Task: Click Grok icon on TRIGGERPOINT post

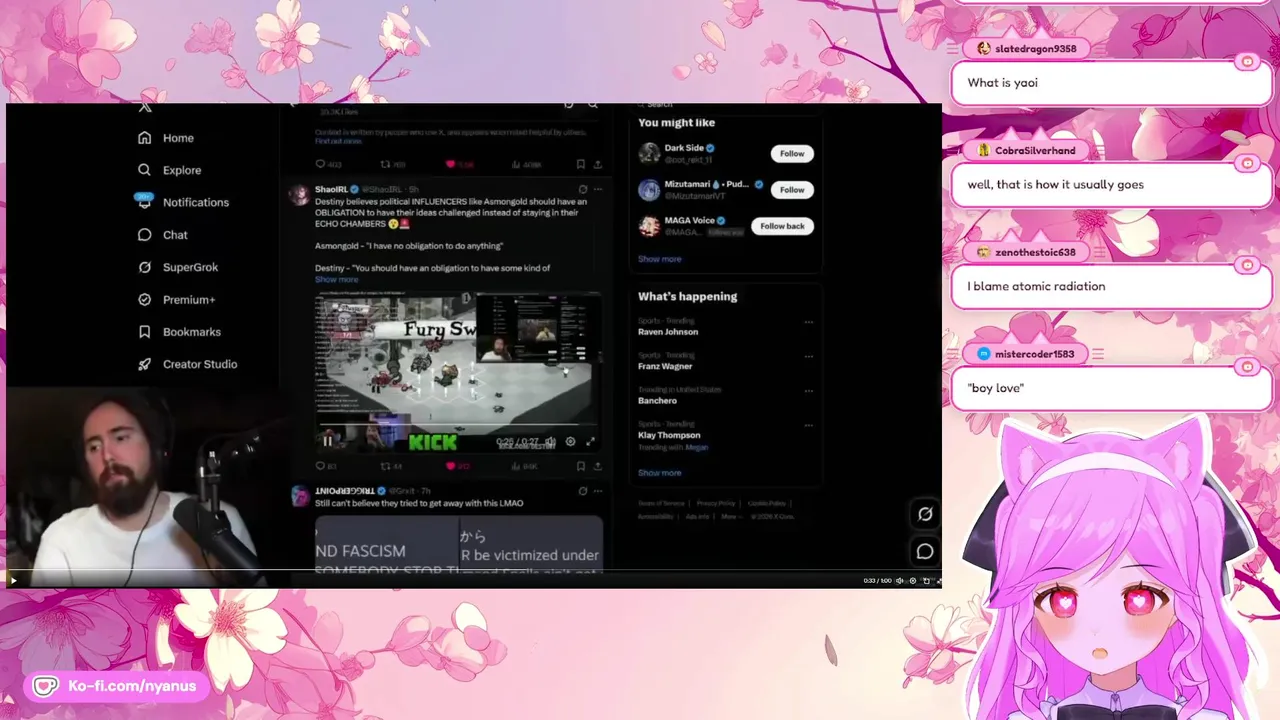Action: 582,491
